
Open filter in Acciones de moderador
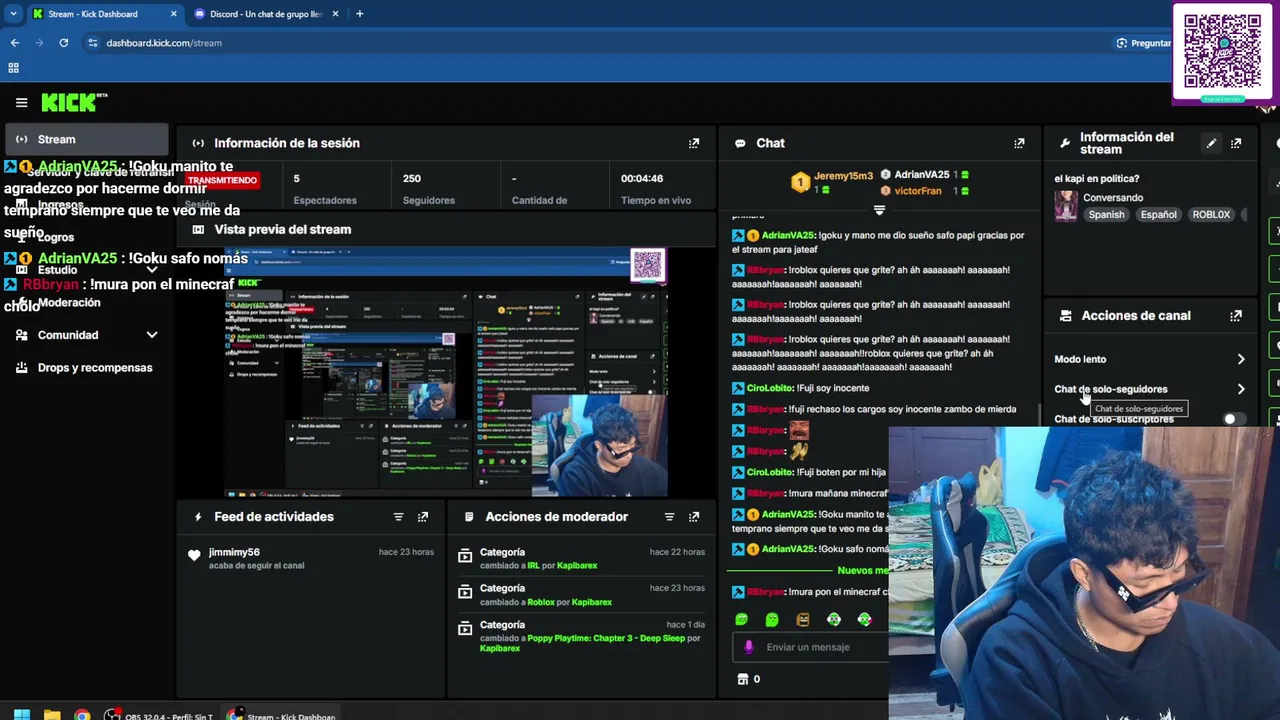coord(669,517)
